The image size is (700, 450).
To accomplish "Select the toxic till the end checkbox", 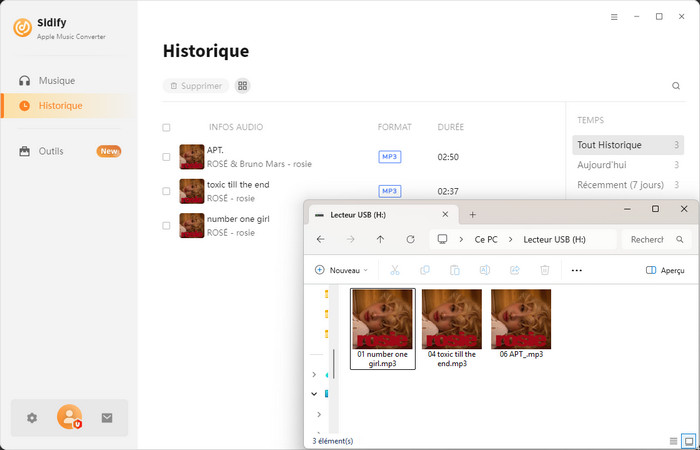I will pyautogui.click(x=166, y=191).
